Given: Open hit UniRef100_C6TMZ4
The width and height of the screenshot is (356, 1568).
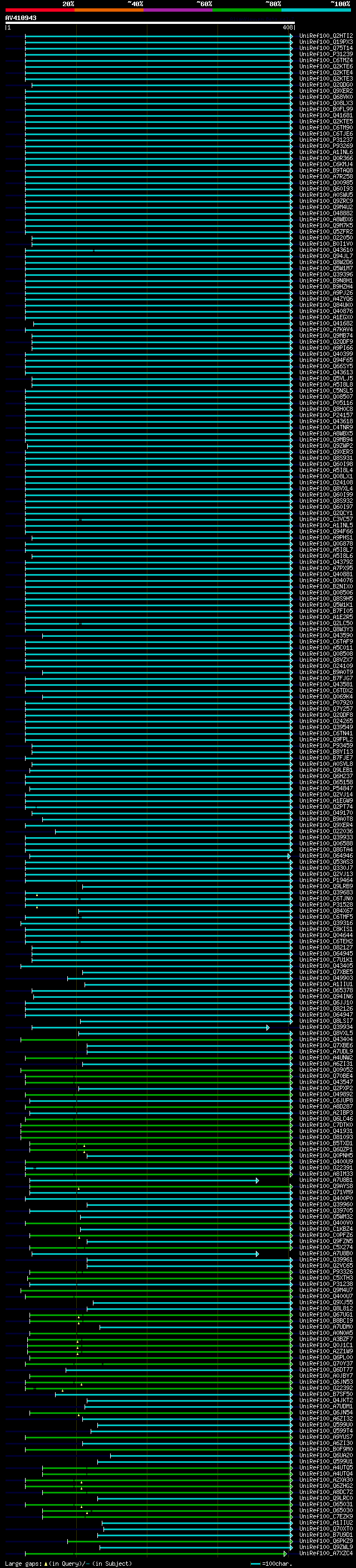Looking at the screenshot, I should 326,60.
